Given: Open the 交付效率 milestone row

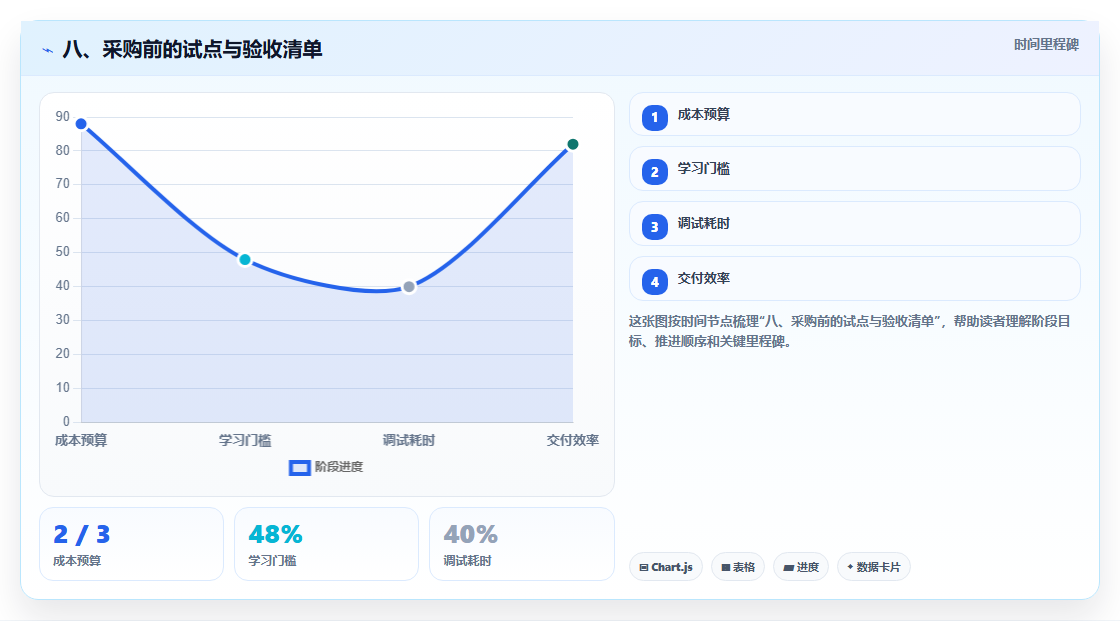Looking at the screenshot, I should click(x=854, y=279).
